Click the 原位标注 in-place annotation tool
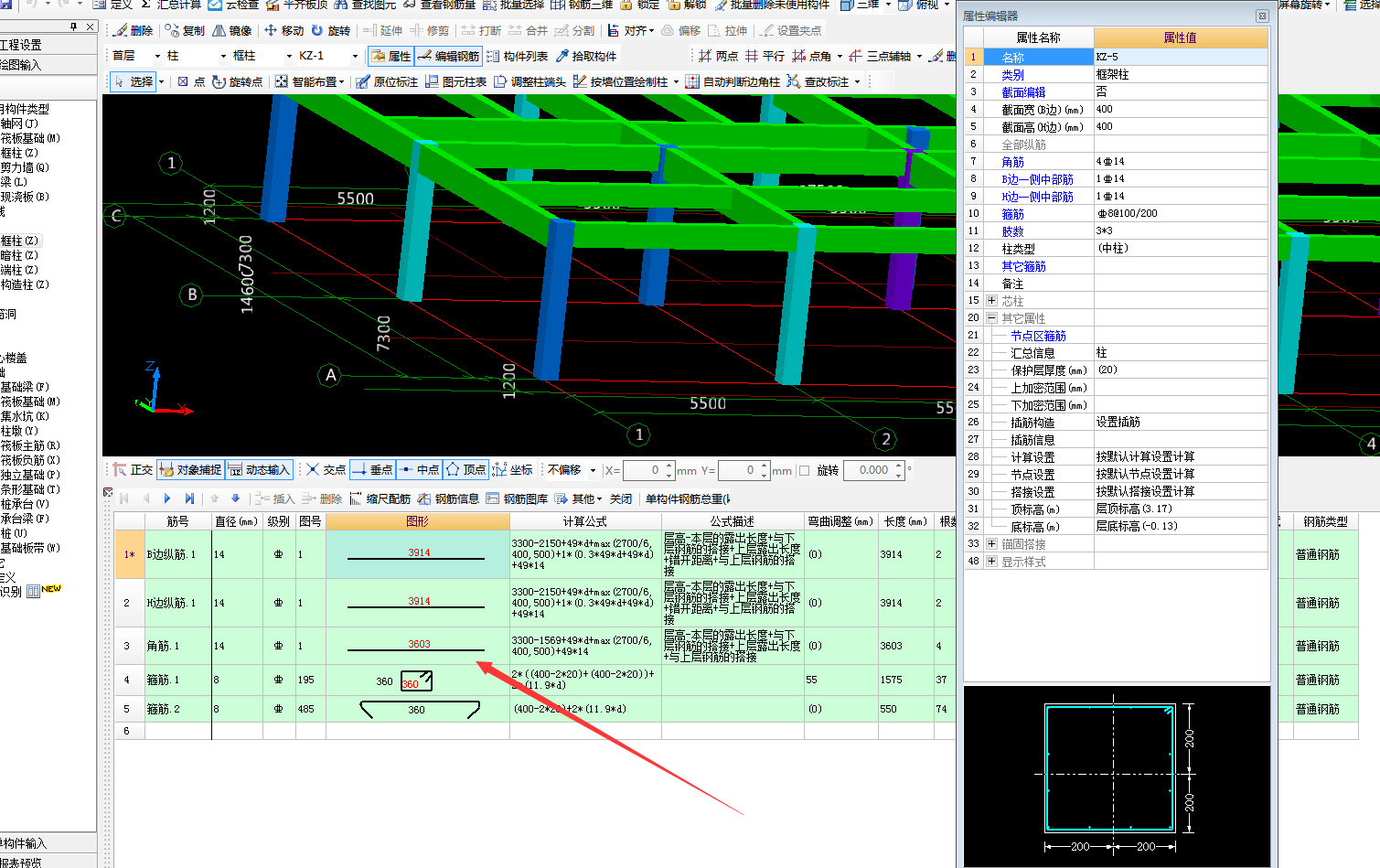This screenshot has height=868, width=1380. 387,81
